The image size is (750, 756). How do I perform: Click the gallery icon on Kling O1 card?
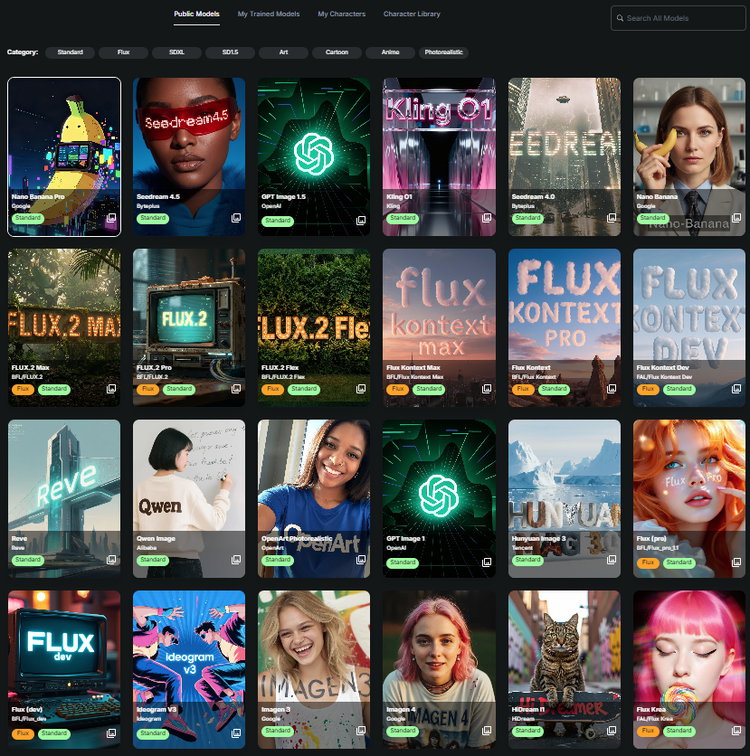click(x=486, y=218)
